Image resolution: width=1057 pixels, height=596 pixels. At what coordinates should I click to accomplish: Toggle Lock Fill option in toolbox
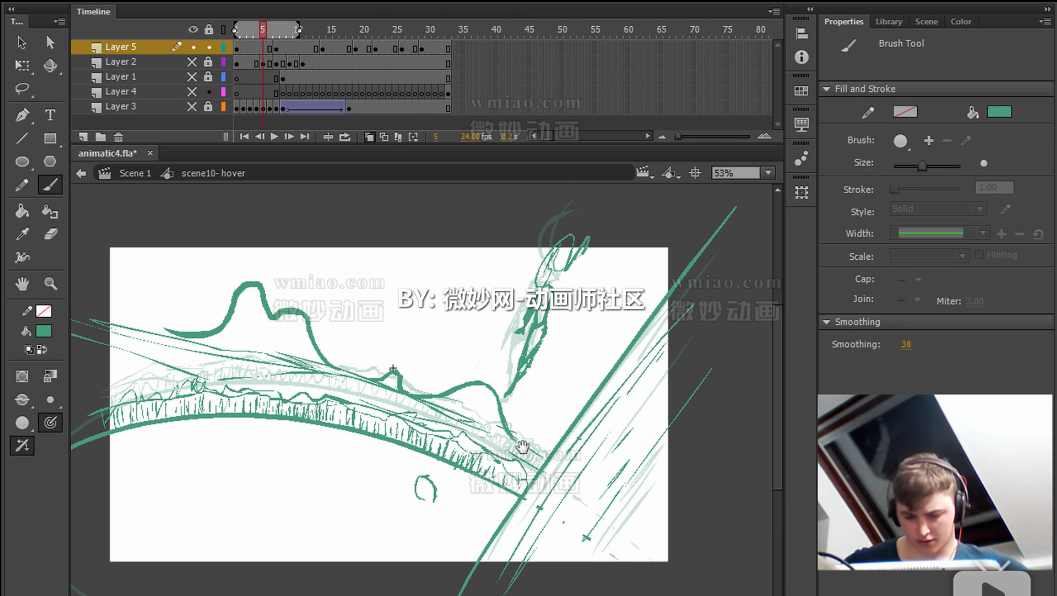(50, 376)
